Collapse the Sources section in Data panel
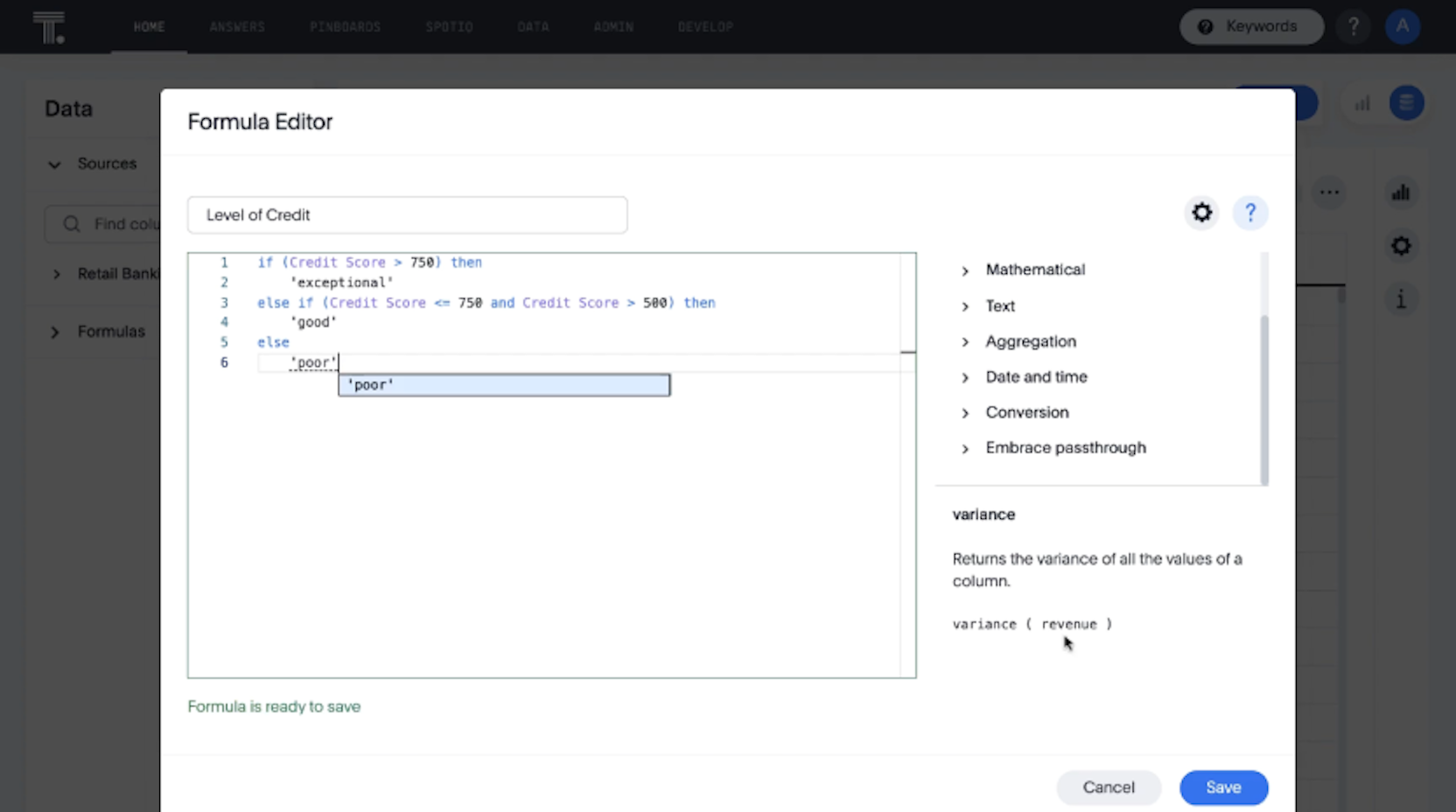Viewport: 1456px width, 812px height. click(x=54, y=164)
